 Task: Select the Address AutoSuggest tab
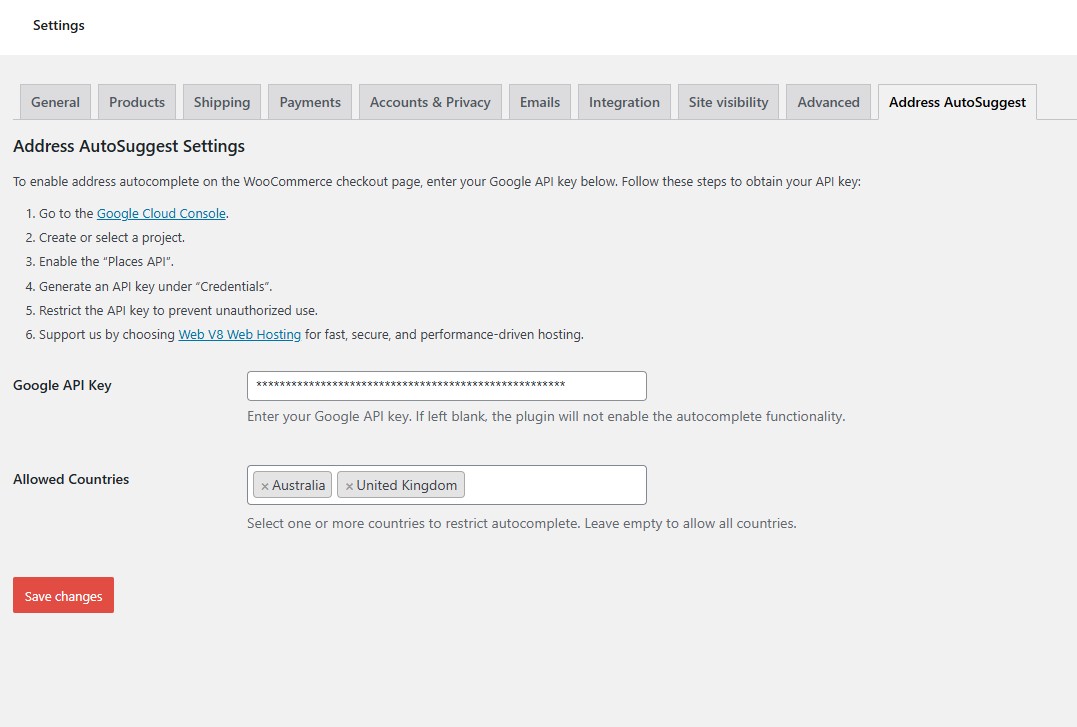click(x=956, y=101)
